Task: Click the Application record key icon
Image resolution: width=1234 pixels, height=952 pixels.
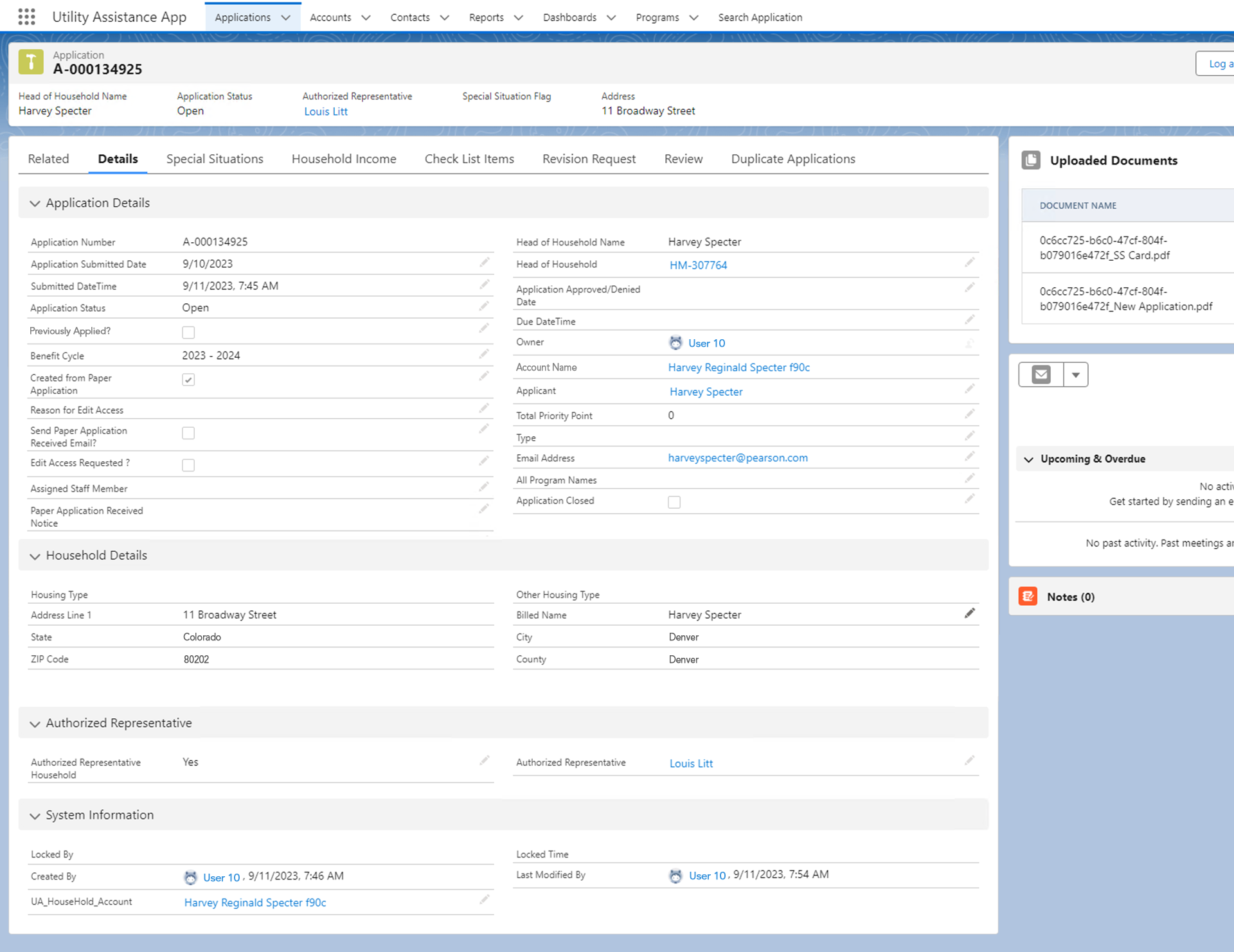Action: 31,62
